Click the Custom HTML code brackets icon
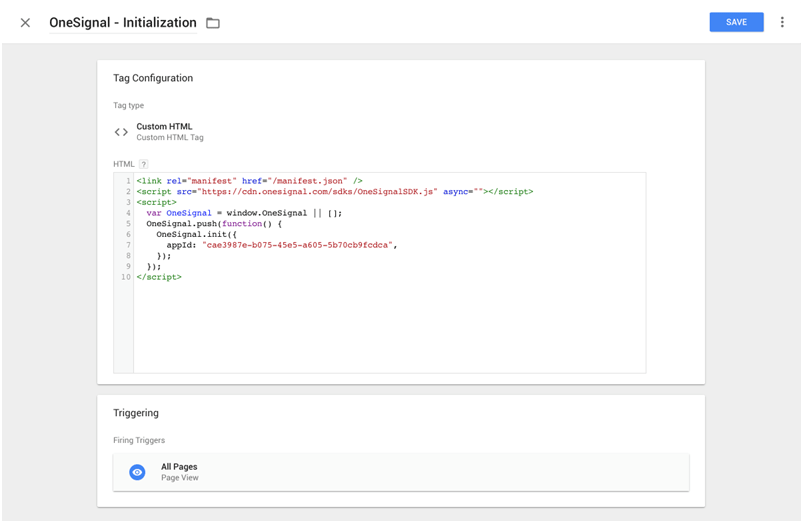The width and height of the screenshot is (803, 523). pyautogui.click(x=121, y=132)
